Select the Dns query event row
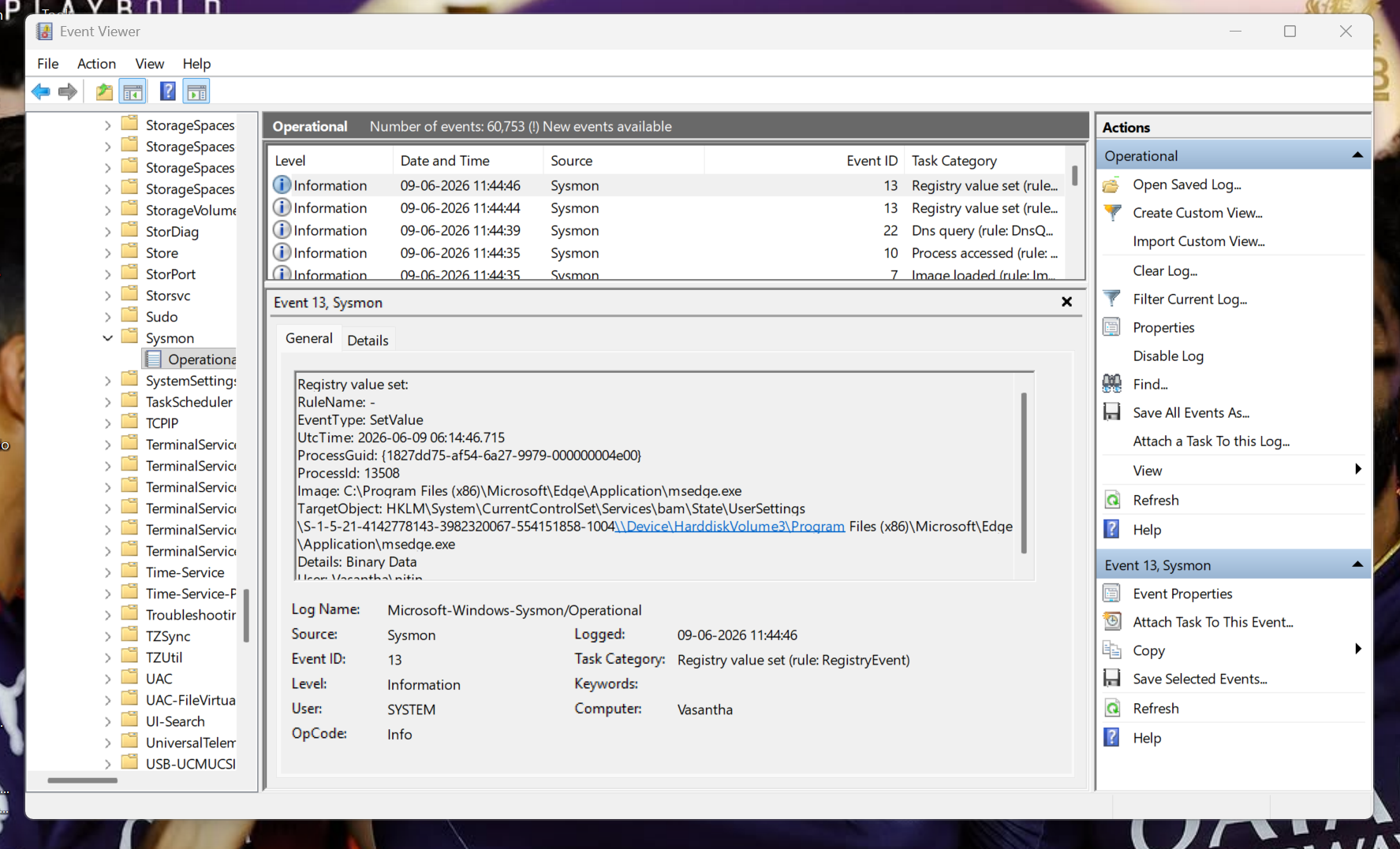This screenshot has width=1400, height=849. [x=666, y=230]
